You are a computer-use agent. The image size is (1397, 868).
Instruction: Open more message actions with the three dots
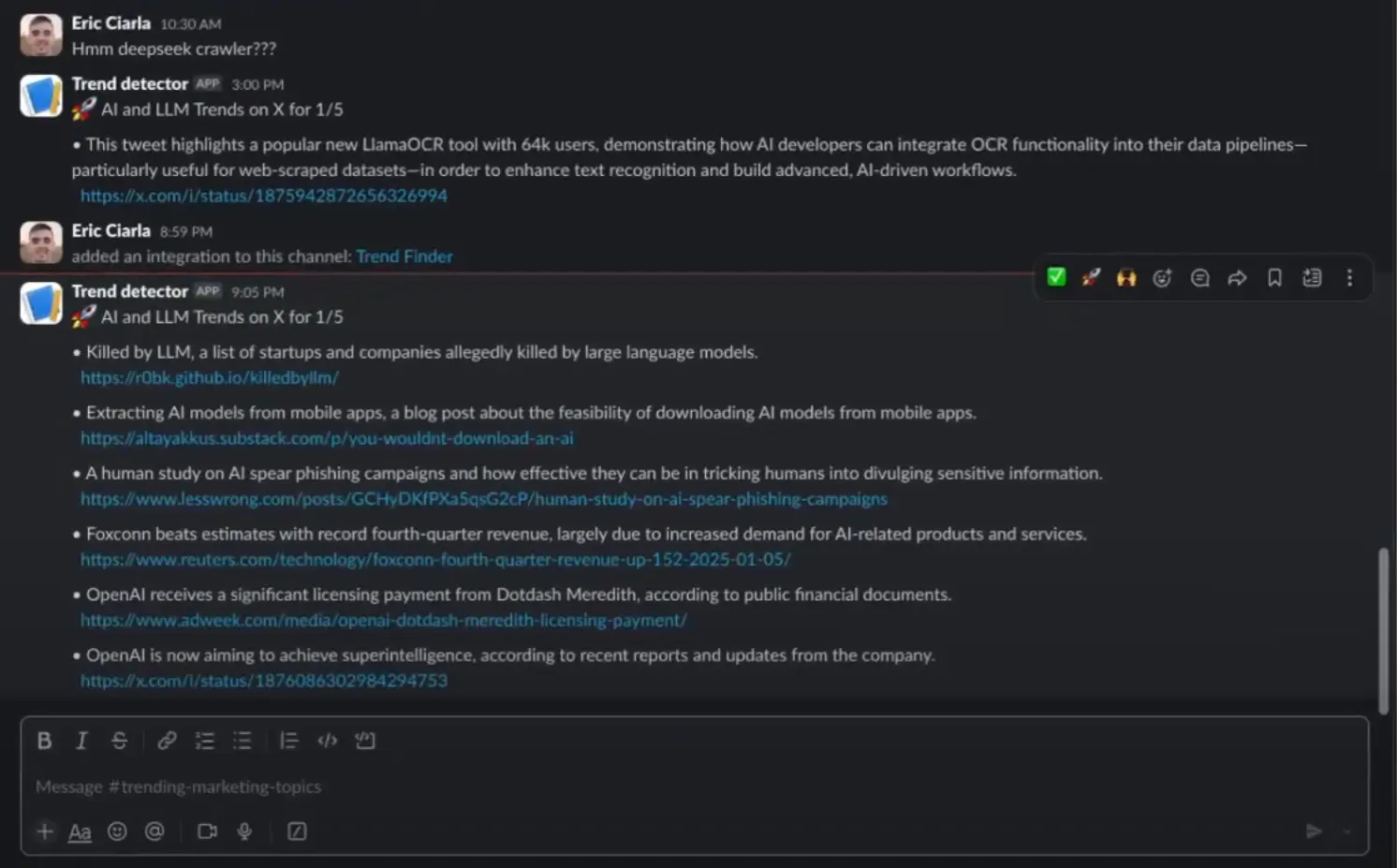(x=1349, y=277)
